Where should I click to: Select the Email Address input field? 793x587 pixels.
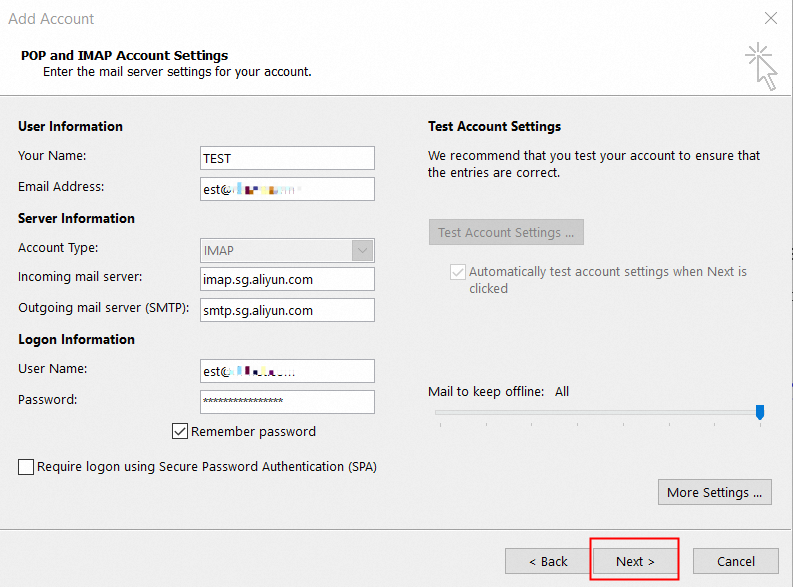pyautogui.click(x=287, y=189)
